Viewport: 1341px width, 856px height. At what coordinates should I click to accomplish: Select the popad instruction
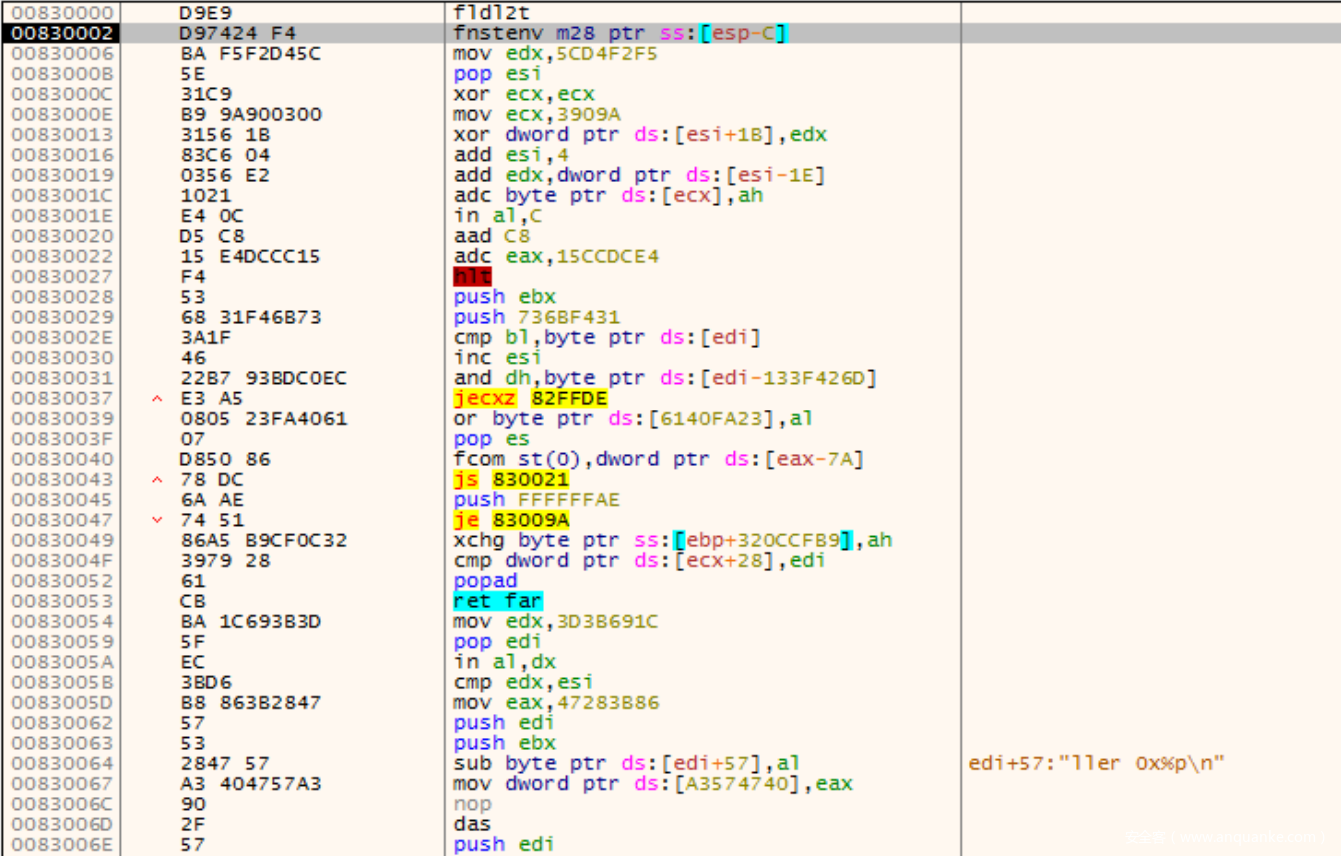tap(485, 581)
